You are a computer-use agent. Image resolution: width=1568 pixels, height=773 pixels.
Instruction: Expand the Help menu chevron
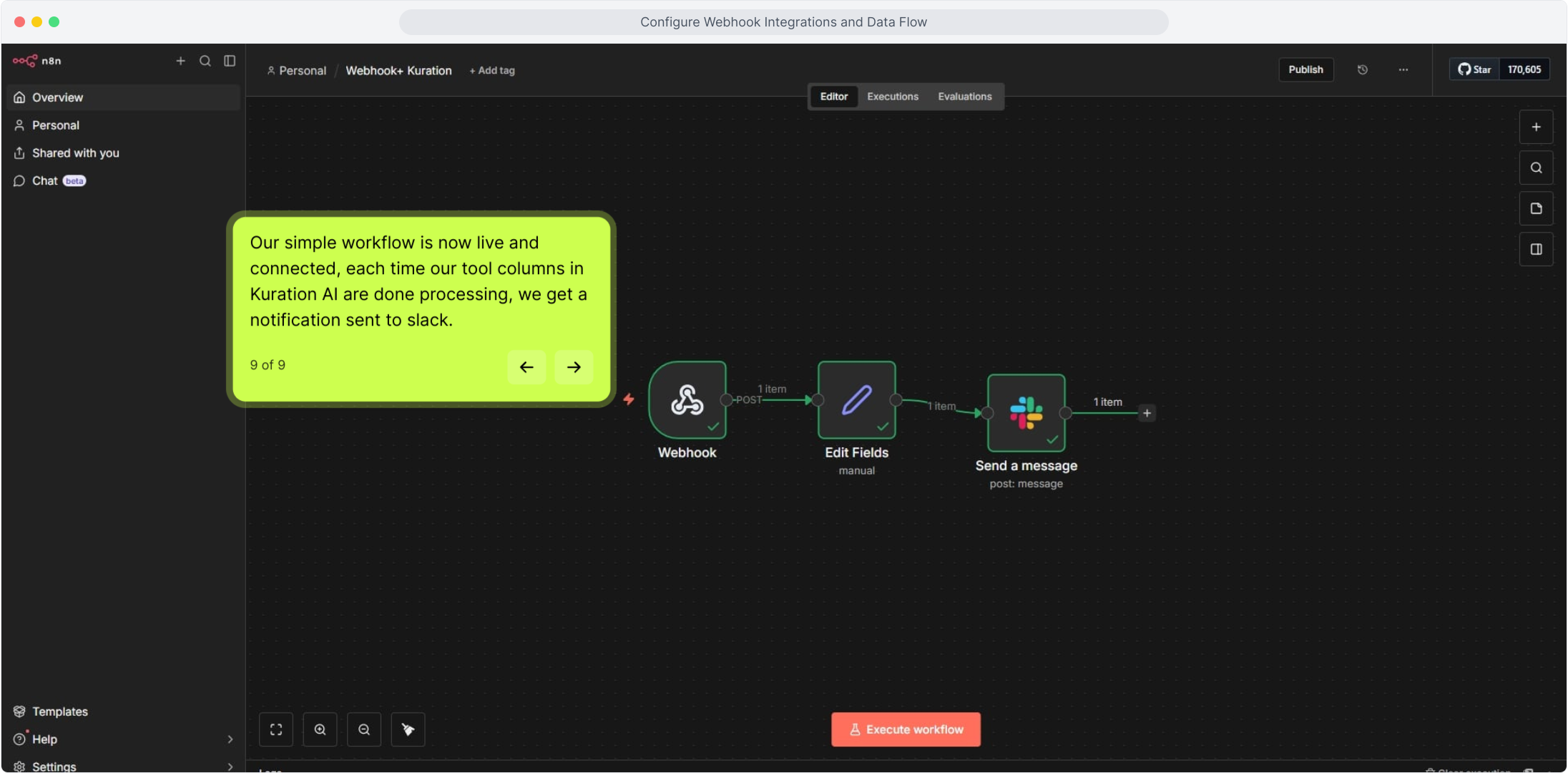pos(230,739)
